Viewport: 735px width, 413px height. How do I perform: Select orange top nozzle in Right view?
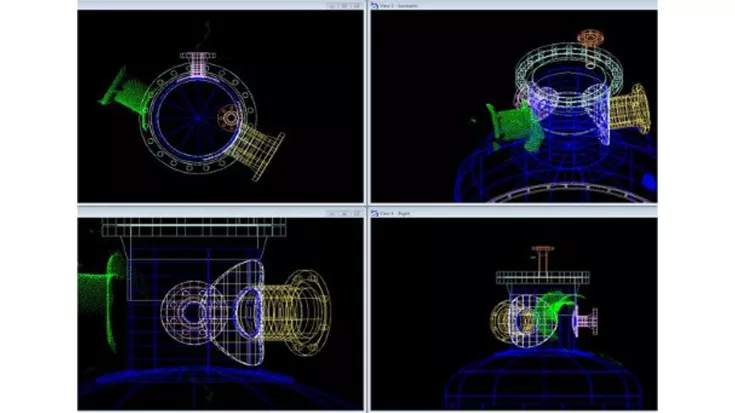tap(542, 253)
